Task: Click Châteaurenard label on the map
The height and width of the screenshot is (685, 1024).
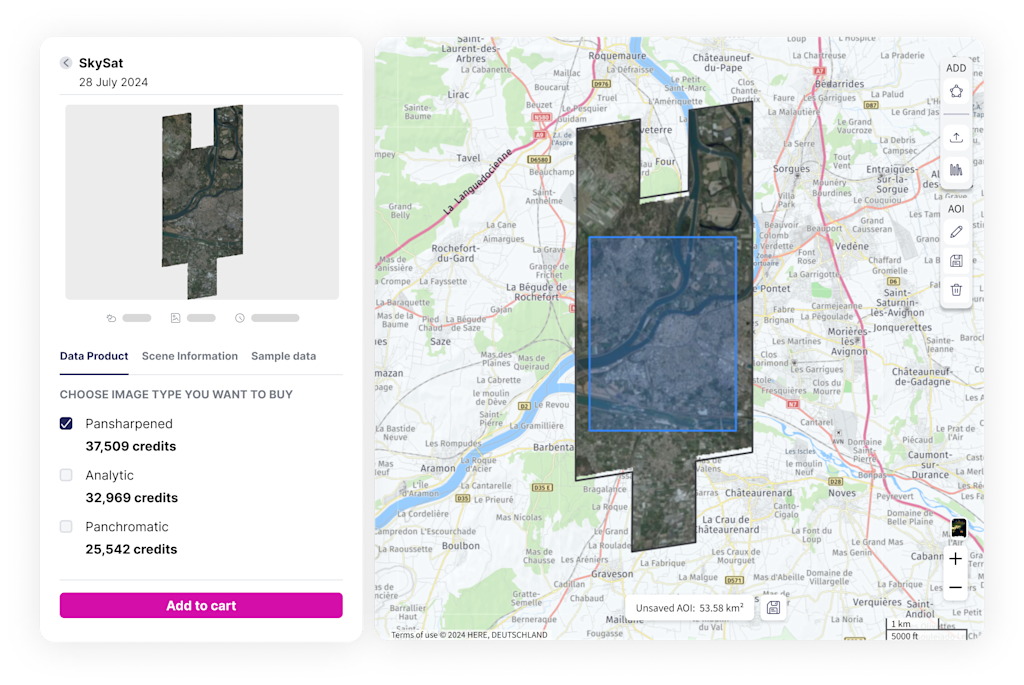Action: coord(758,493)
